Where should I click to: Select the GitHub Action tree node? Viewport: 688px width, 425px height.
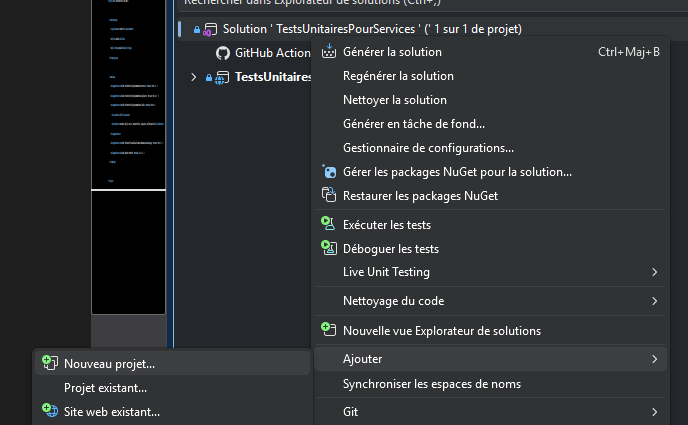272,53
